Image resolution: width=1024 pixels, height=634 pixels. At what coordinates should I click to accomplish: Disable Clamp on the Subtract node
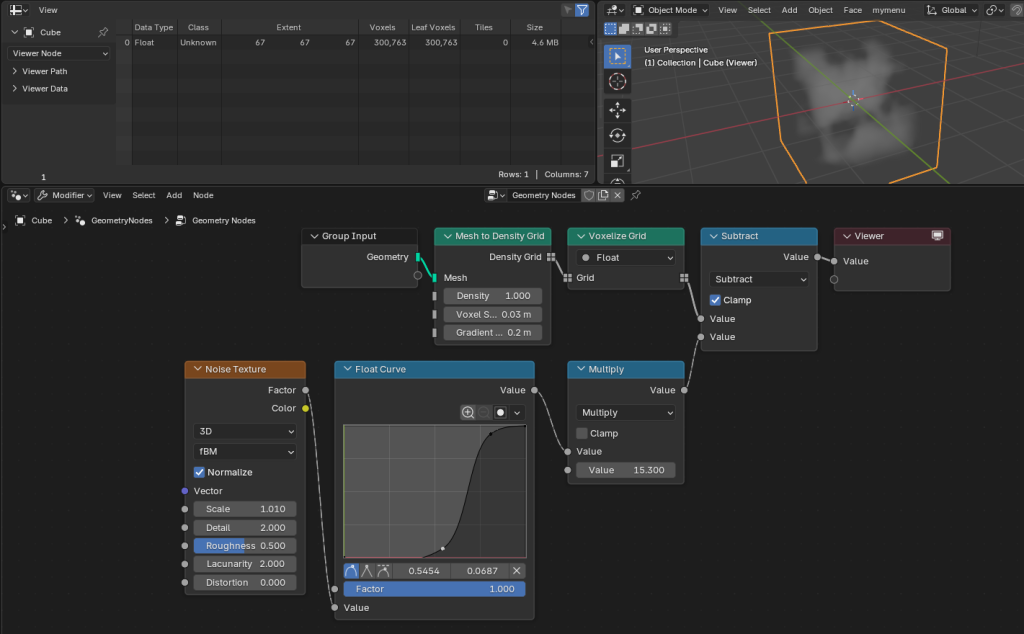point(713,299)
